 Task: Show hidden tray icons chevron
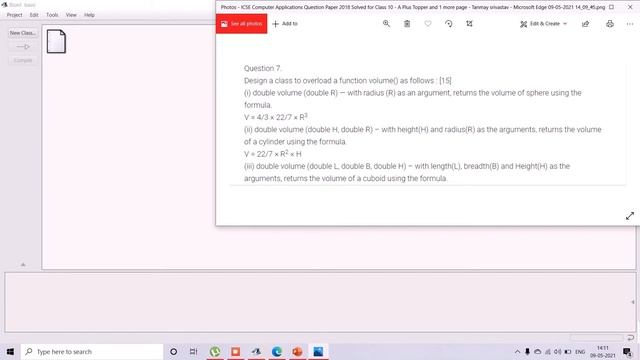pos(517,351)
